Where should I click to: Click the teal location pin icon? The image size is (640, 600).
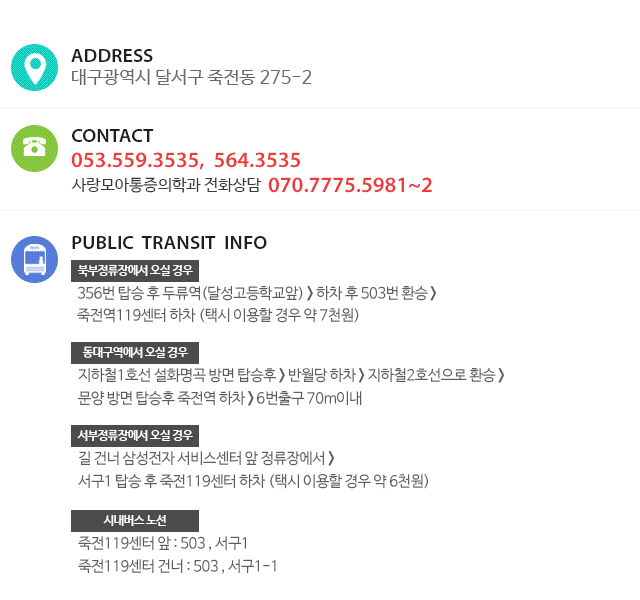tap(34, 67)
